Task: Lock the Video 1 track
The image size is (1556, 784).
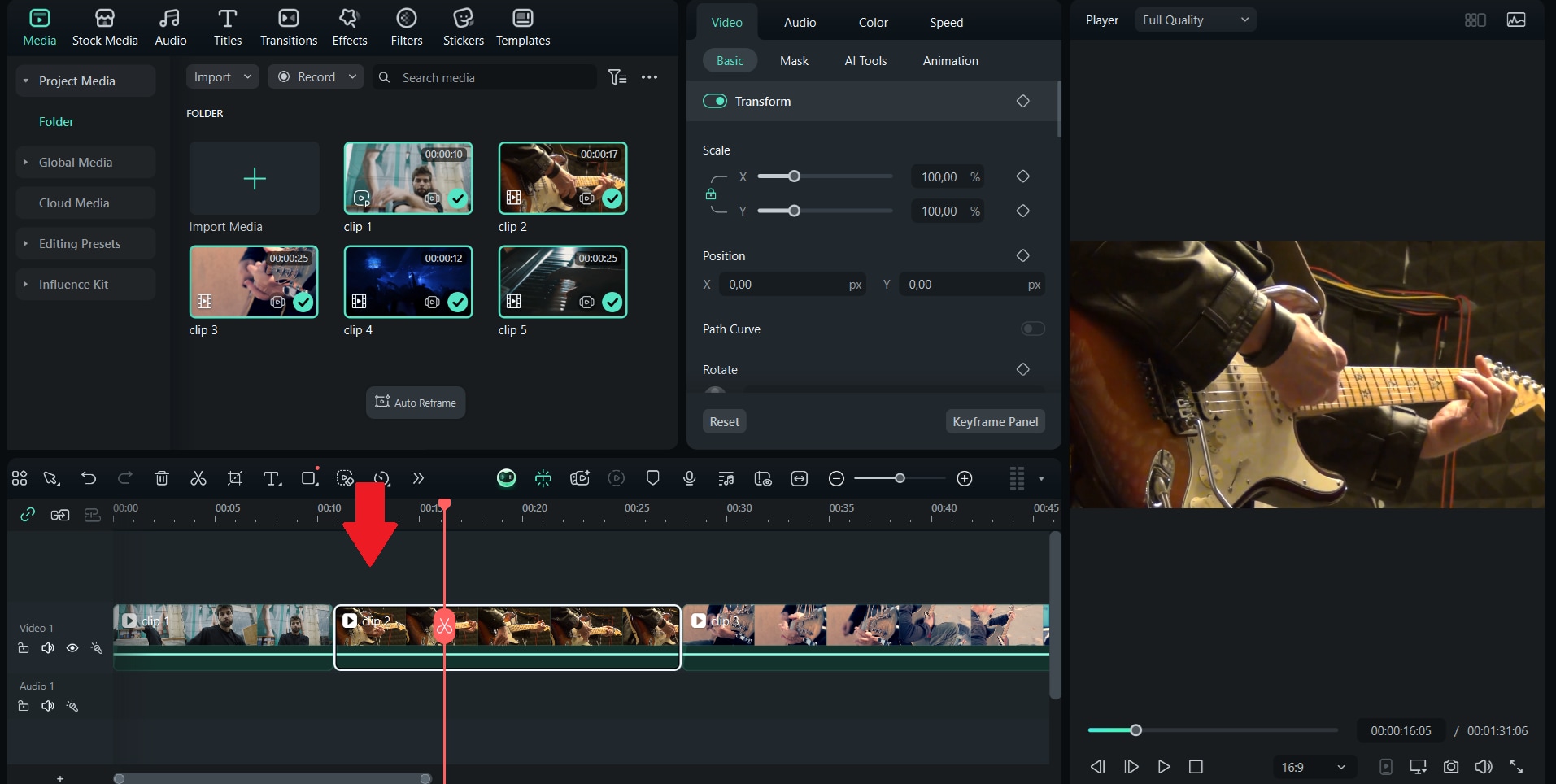Action: pos(24,648)
